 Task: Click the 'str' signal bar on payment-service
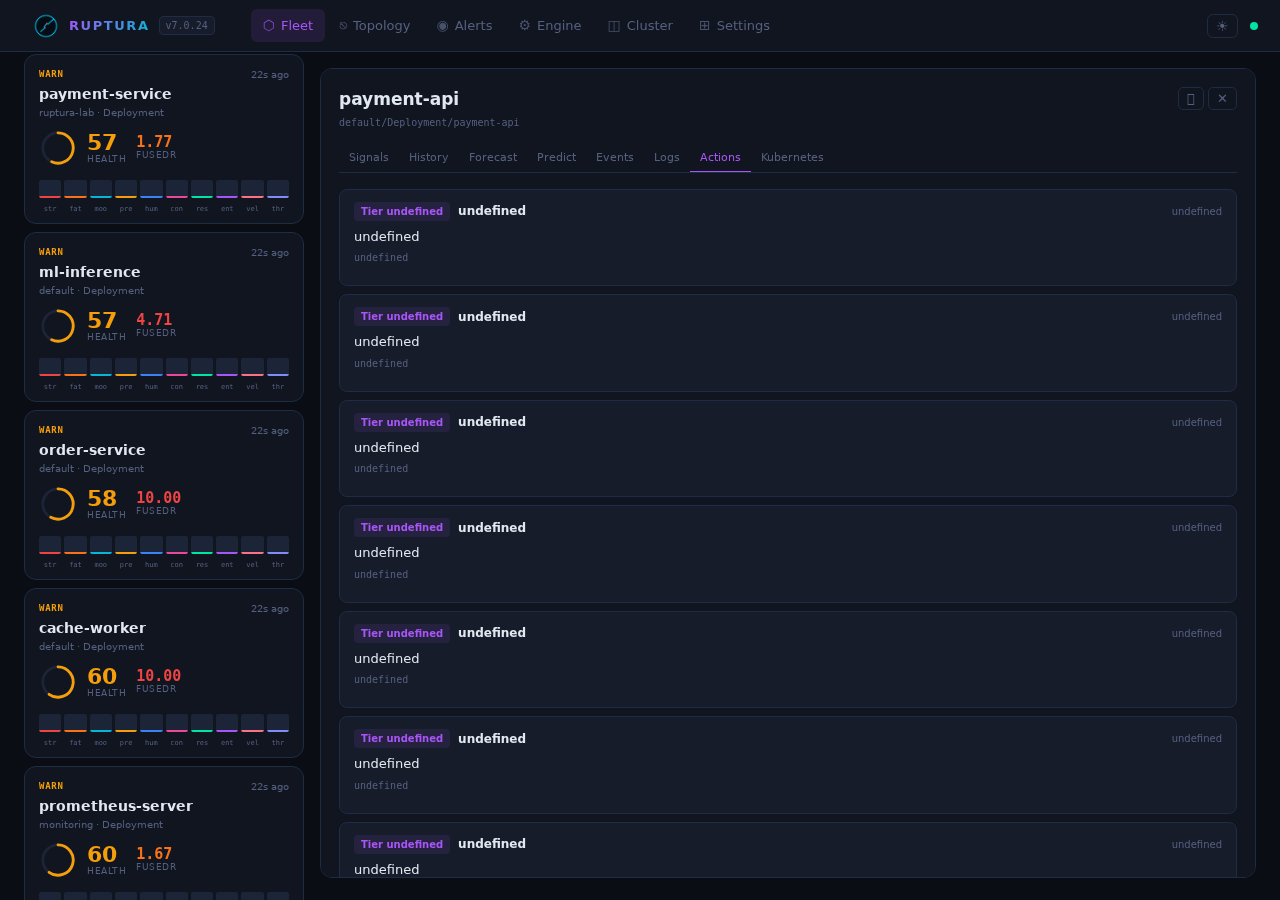[x=50, y=189]
